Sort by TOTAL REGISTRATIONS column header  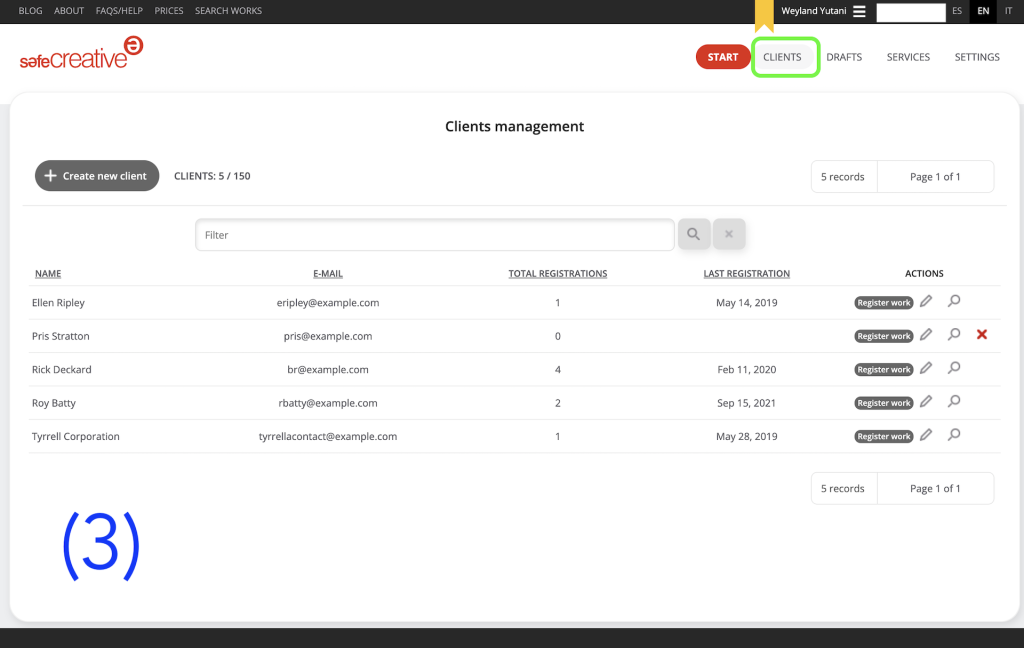(557, 274)
